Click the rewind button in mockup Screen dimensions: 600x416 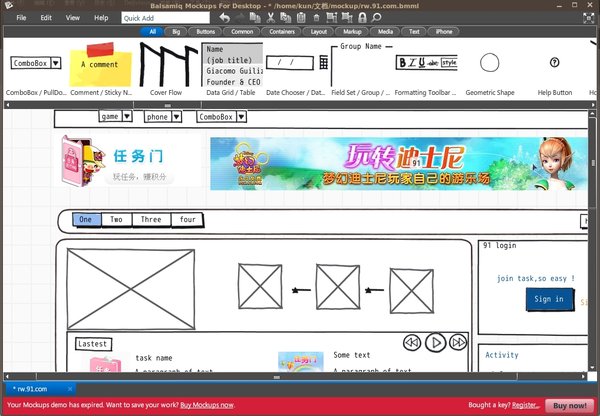(x=411, y=343)
